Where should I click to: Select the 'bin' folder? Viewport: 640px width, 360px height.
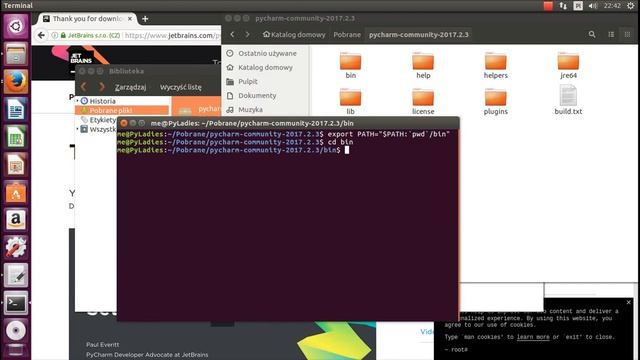pos(351,65)
